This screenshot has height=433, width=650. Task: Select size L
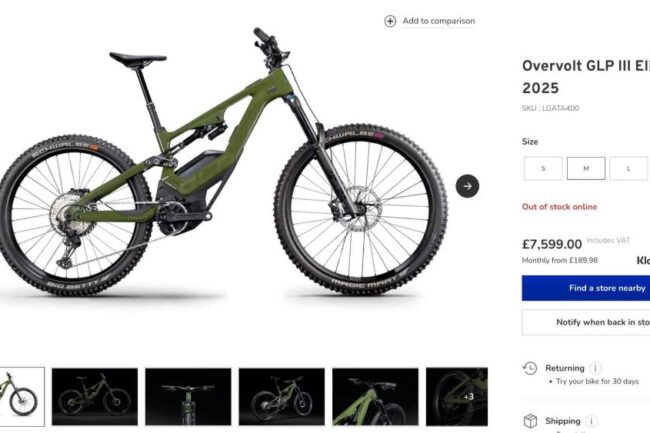click(x=628, y=168)
